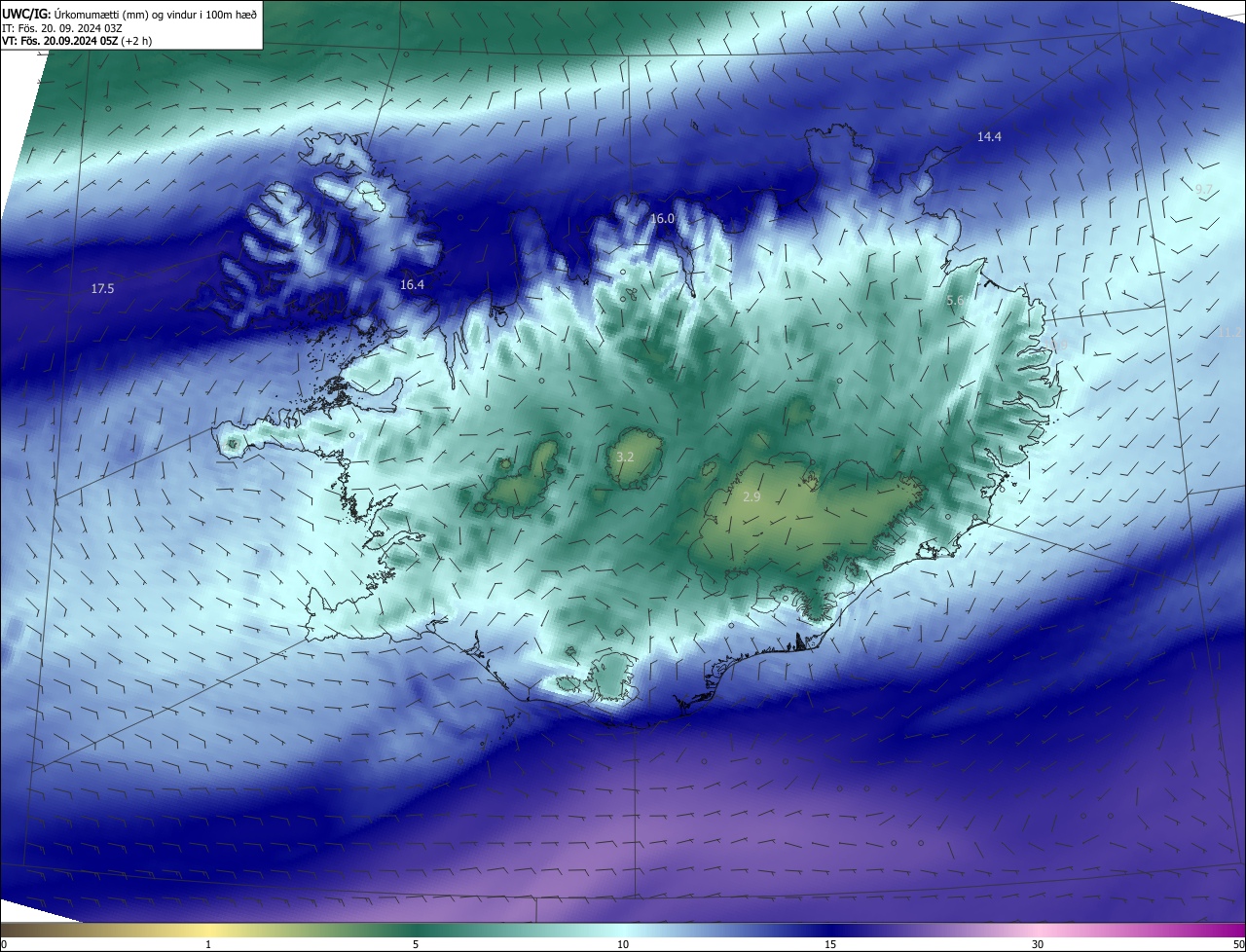
Task: Click the 11.2 value label on the map
Action: [x=1232, y=333]
